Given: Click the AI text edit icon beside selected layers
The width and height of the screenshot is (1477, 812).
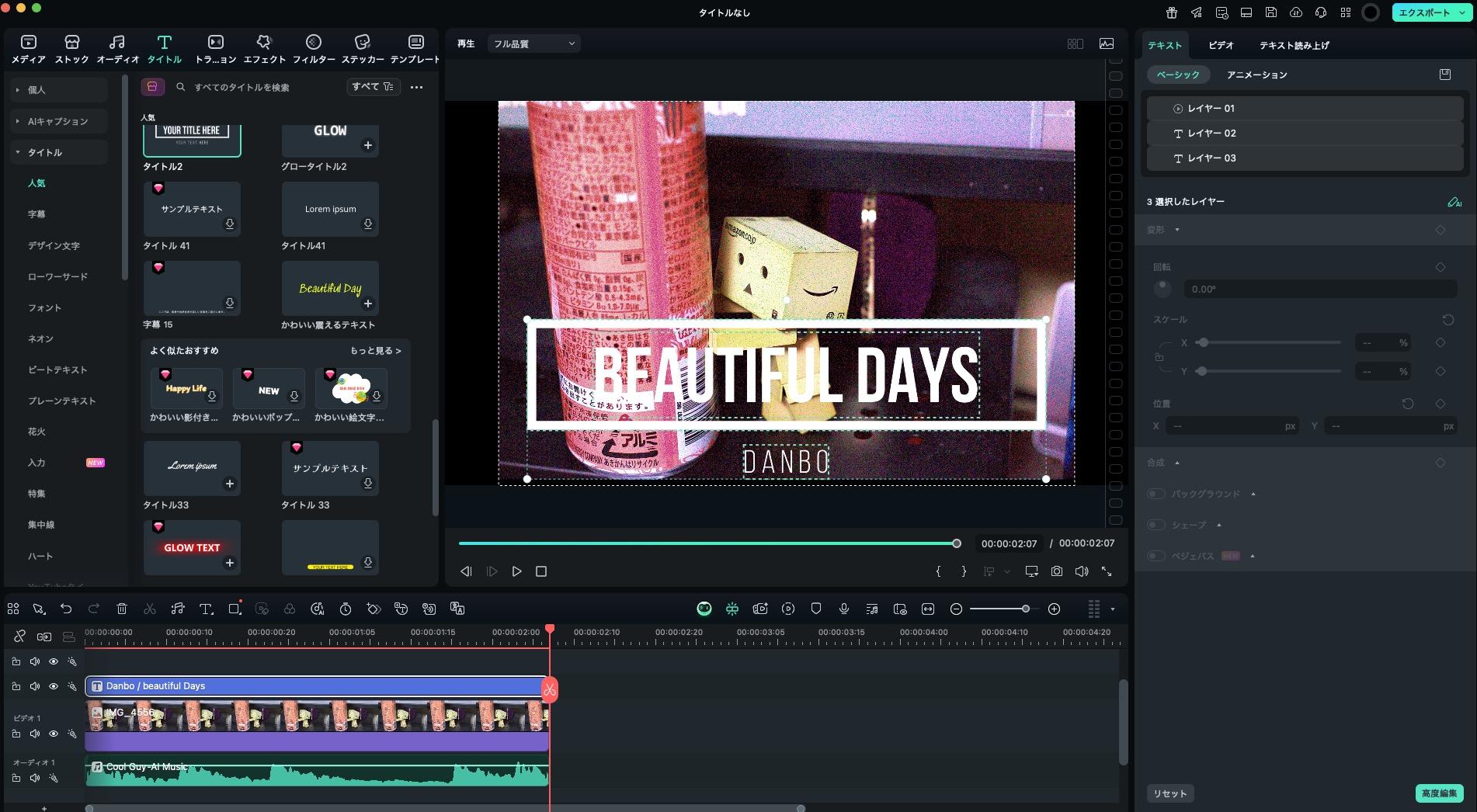Looking at the screenshot, I should point(1454,202).
